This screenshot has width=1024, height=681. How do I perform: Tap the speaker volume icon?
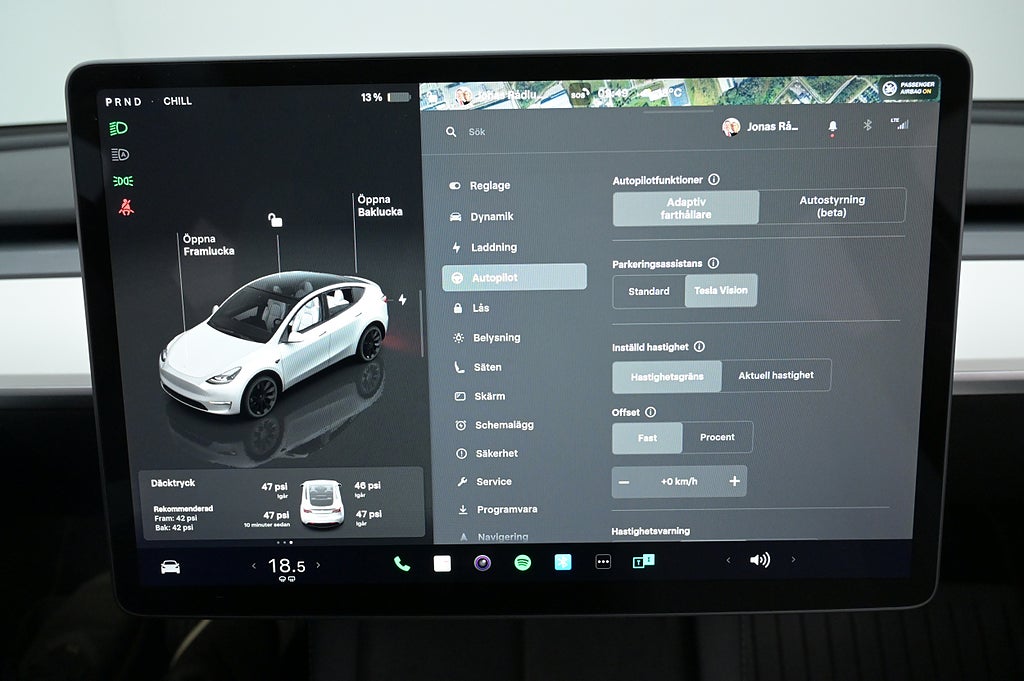click(760, 560)
